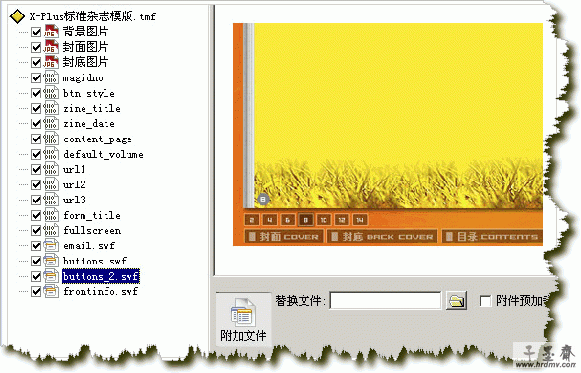Disable the fullscreen item checkbox
This screenshot has height=373, width=581.
(36, 230)
